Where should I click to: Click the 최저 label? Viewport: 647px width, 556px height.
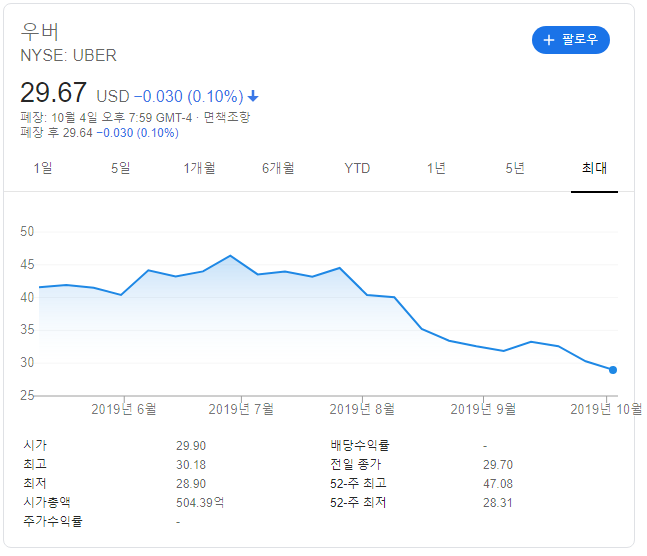pos(35,483)
